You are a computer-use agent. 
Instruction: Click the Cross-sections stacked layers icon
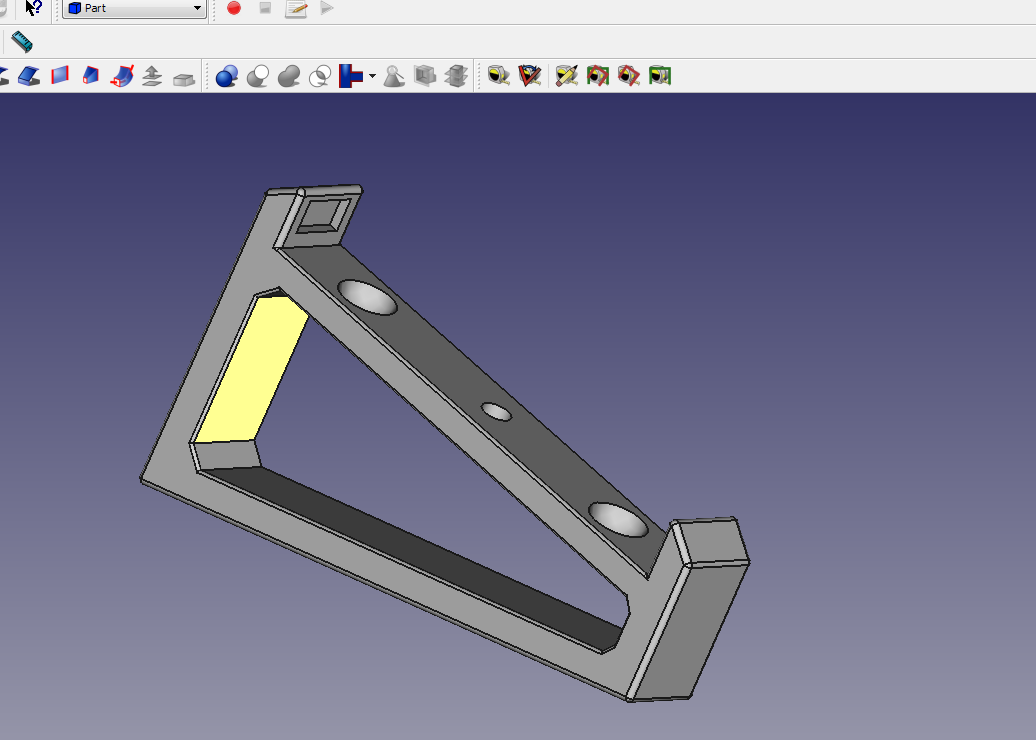(456, 75)
